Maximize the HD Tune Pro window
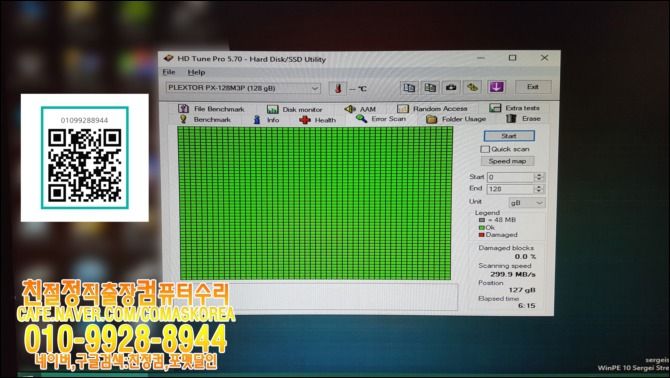 pos(512,58)
